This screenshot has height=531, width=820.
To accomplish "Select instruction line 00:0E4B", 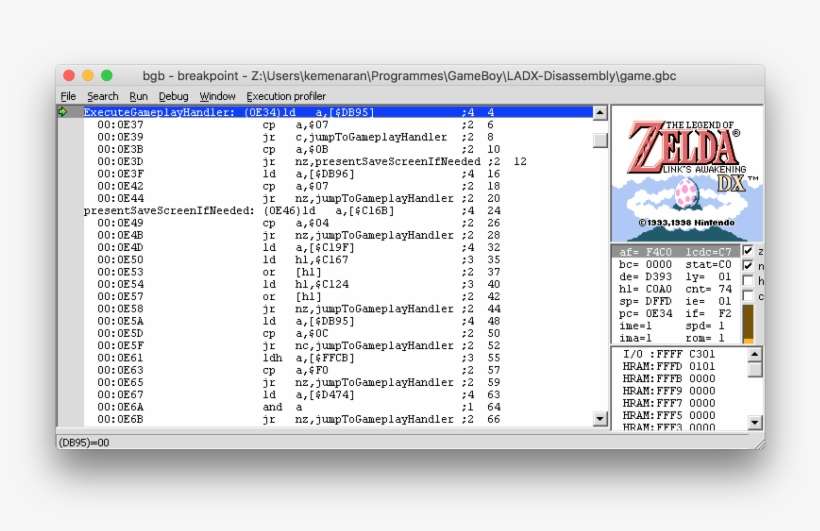I will tap(338, 235).
